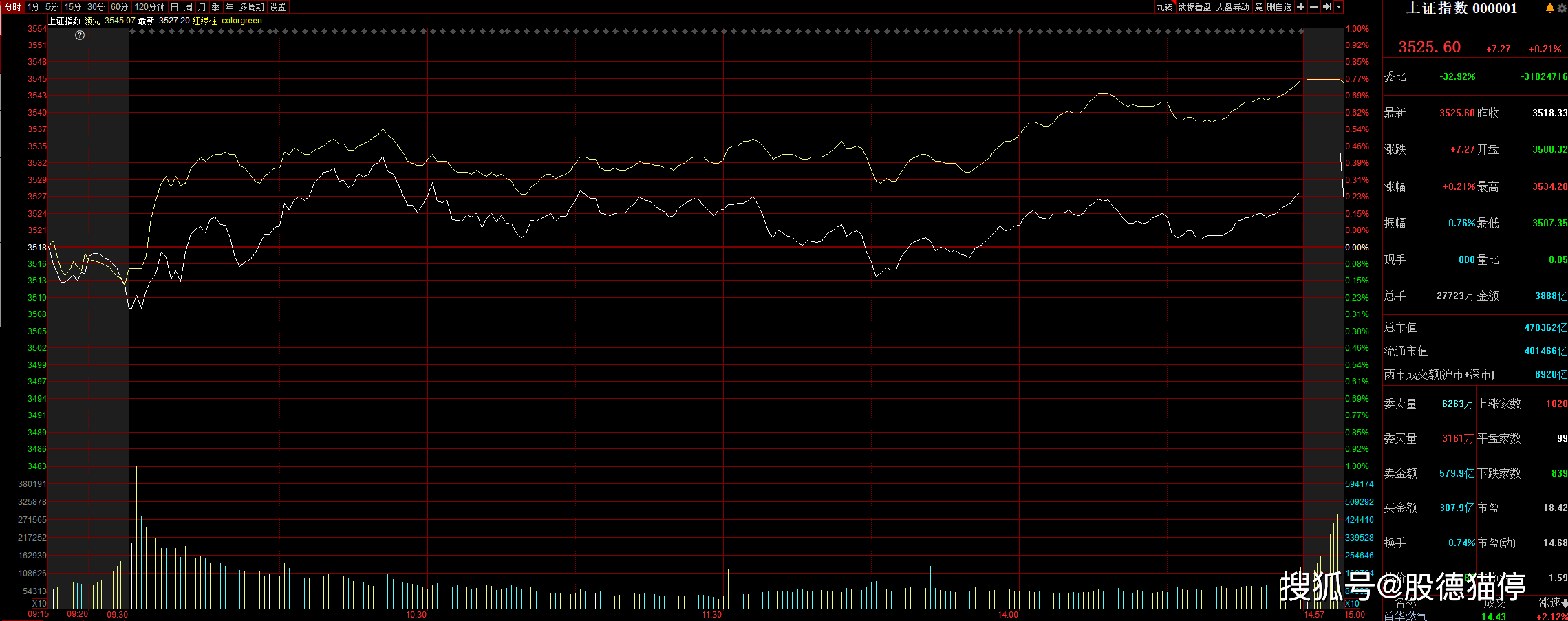Click the 流通市值 value 401466亿
The image size is (1568, 621).
coord(1545,351)
